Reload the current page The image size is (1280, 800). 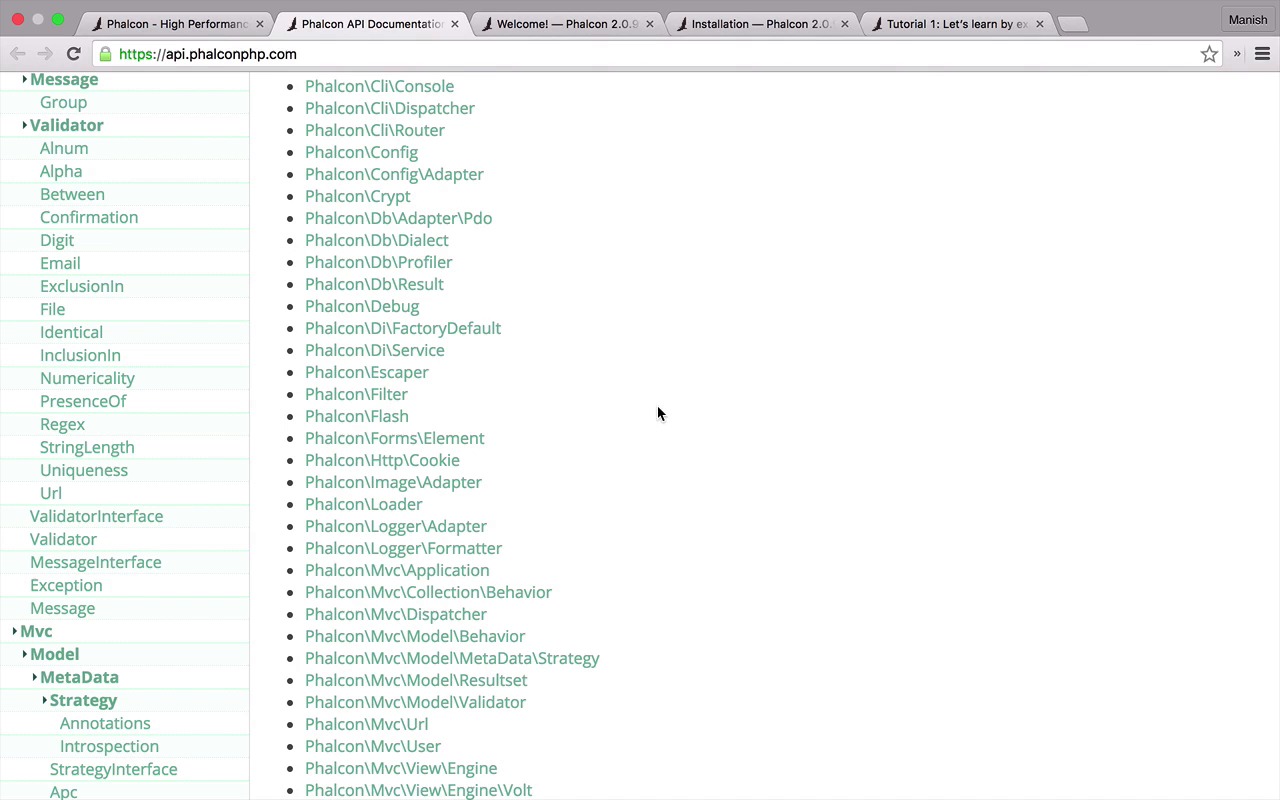click(x=73, y=54)
